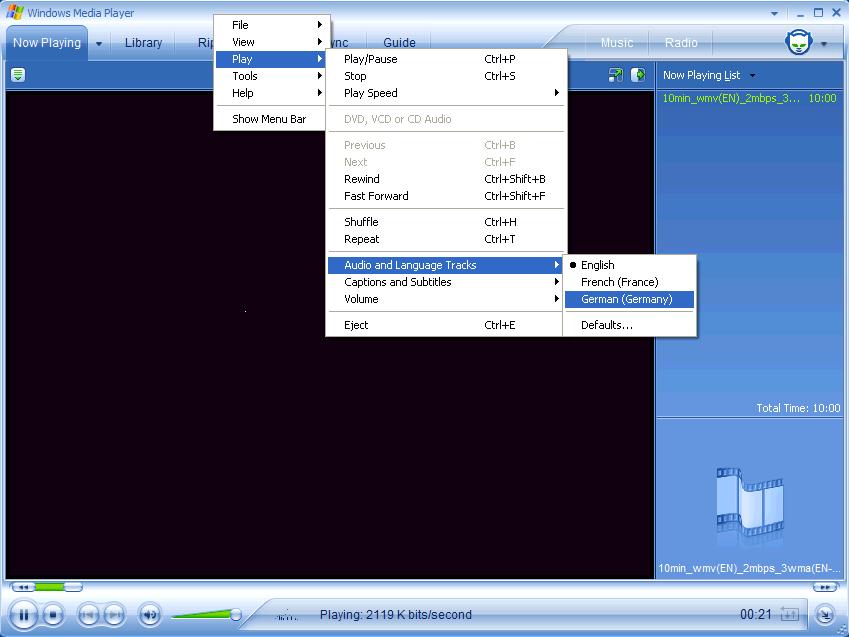Expand Audio and Language Tracks submenu

pyautogui.click(x=446, y=265)
